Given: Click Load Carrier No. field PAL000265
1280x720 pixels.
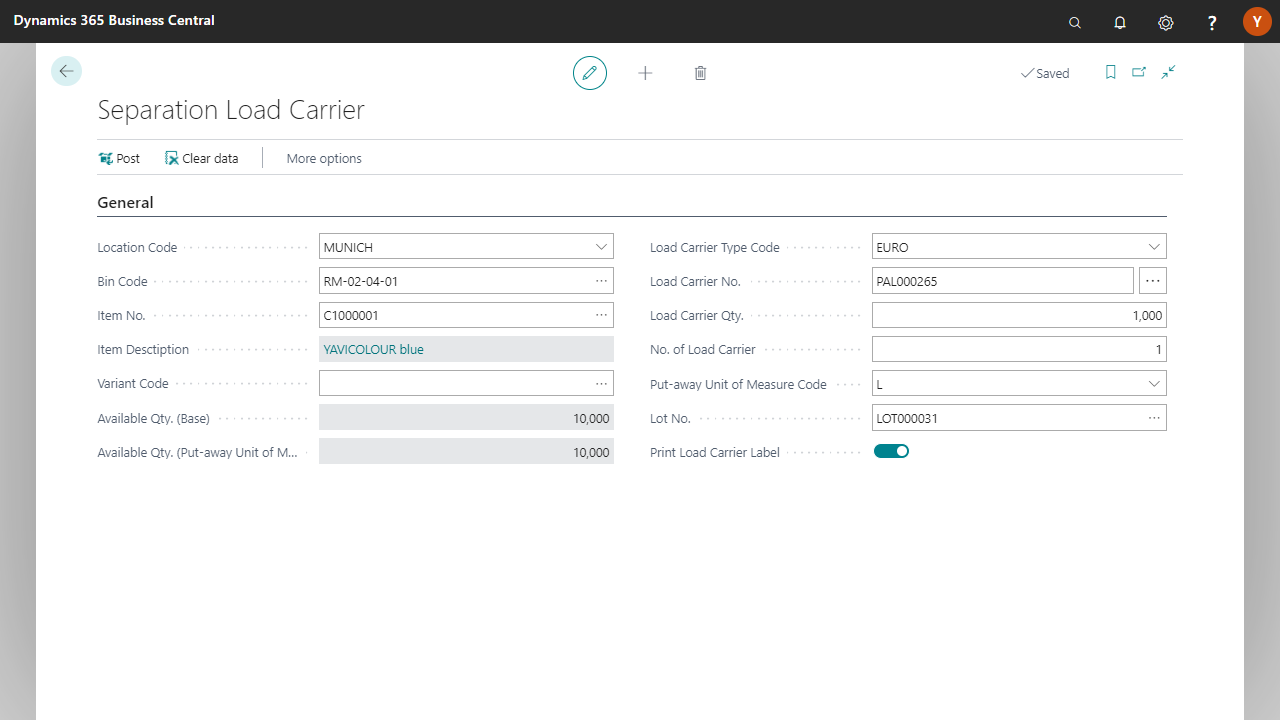Looking at the screenshot, I should 1003,281.
